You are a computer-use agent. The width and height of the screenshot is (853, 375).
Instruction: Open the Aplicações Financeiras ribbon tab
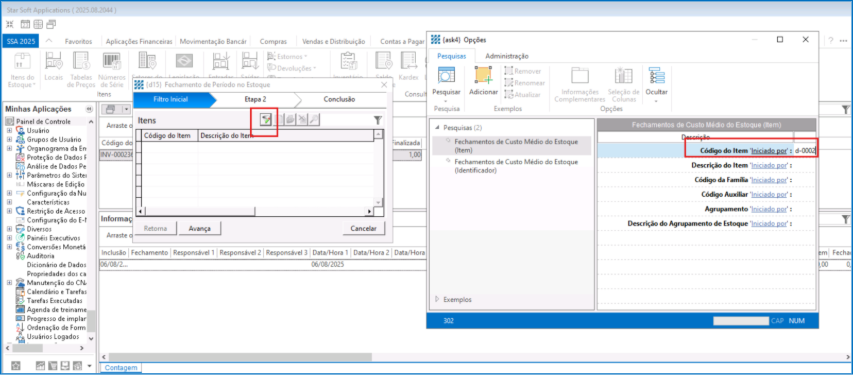tap(139, 41)
